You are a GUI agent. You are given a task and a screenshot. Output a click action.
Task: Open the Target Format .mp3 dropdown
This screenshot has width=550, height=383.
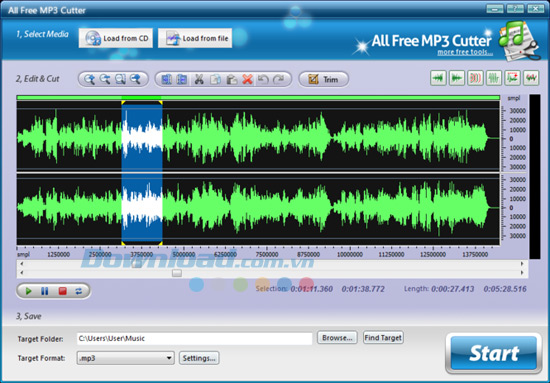(126, 358)
